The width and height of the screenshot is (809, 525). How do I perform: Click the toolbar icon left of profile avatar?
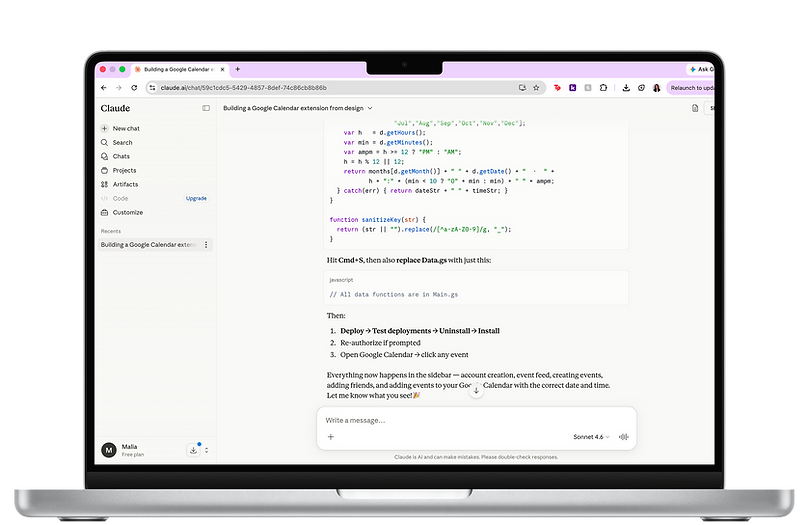click(641, 88)
